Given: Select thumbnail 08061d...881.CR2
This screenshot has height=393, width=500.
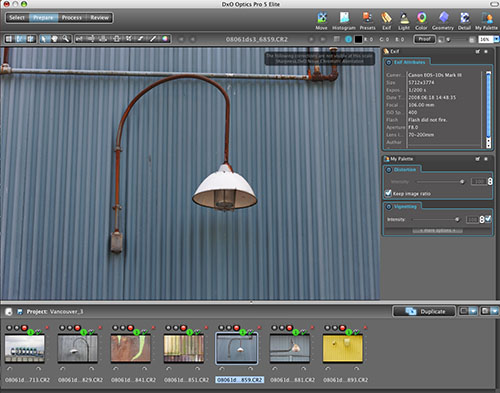Looking at the screenshot, I should coord(290,349).
